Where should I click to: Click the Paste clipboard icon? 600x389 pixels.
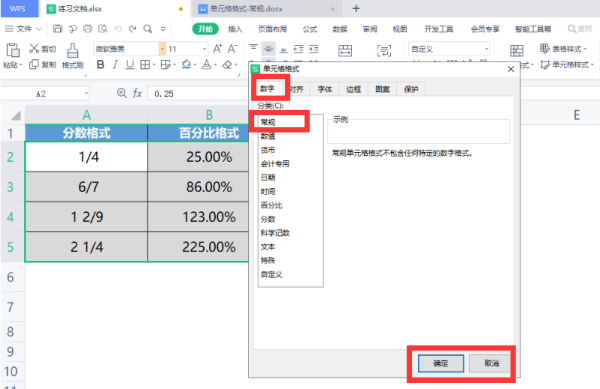coord(13,50)
